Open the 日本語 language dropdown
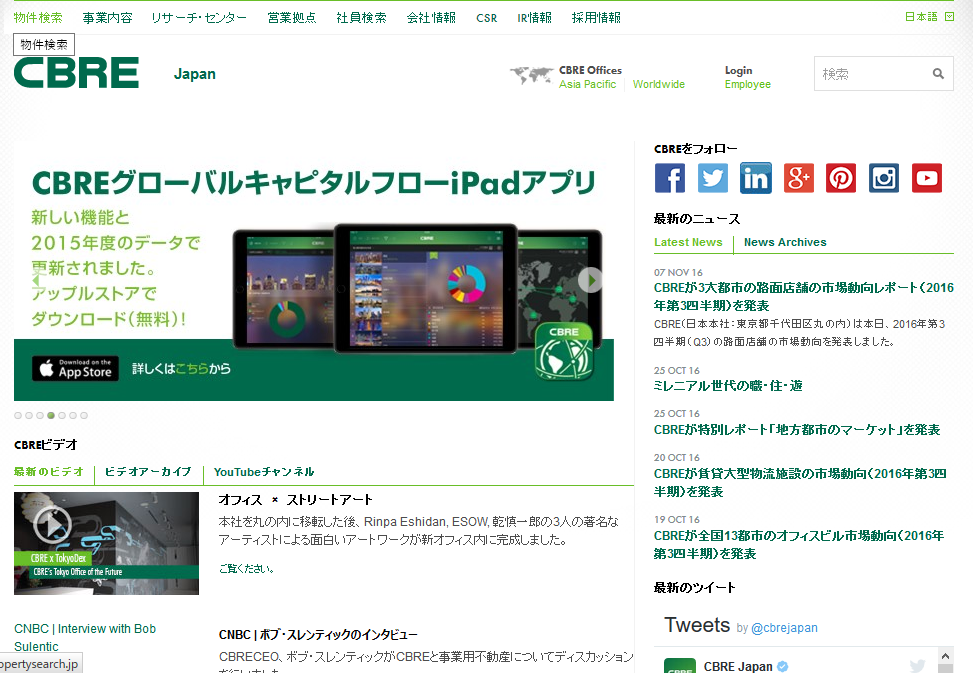973x673 pixels. [x=929, y=17]
